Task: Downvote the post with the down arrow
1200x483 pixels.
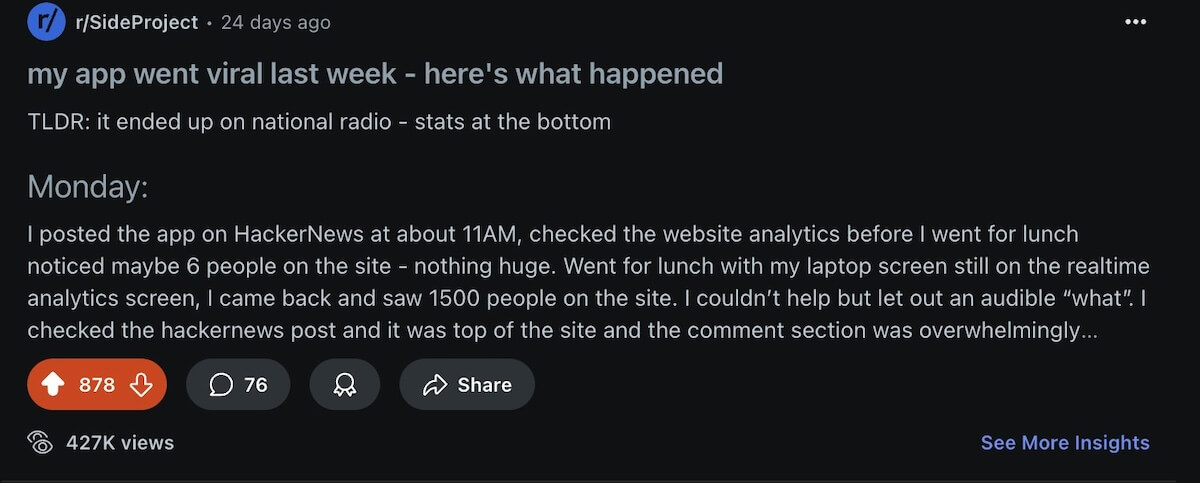Action: (141, 385)
